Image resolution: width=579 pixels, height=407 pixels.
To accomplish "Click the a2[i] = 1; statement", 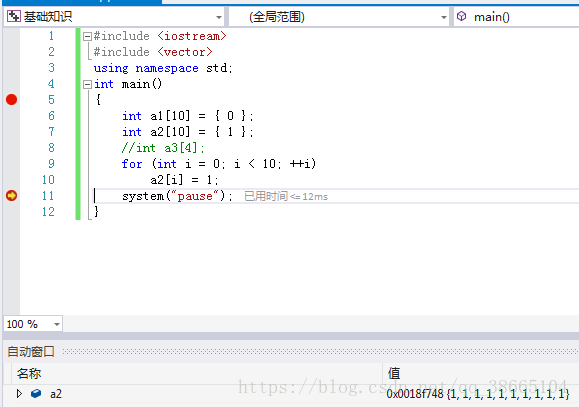I will click(184, 180).
